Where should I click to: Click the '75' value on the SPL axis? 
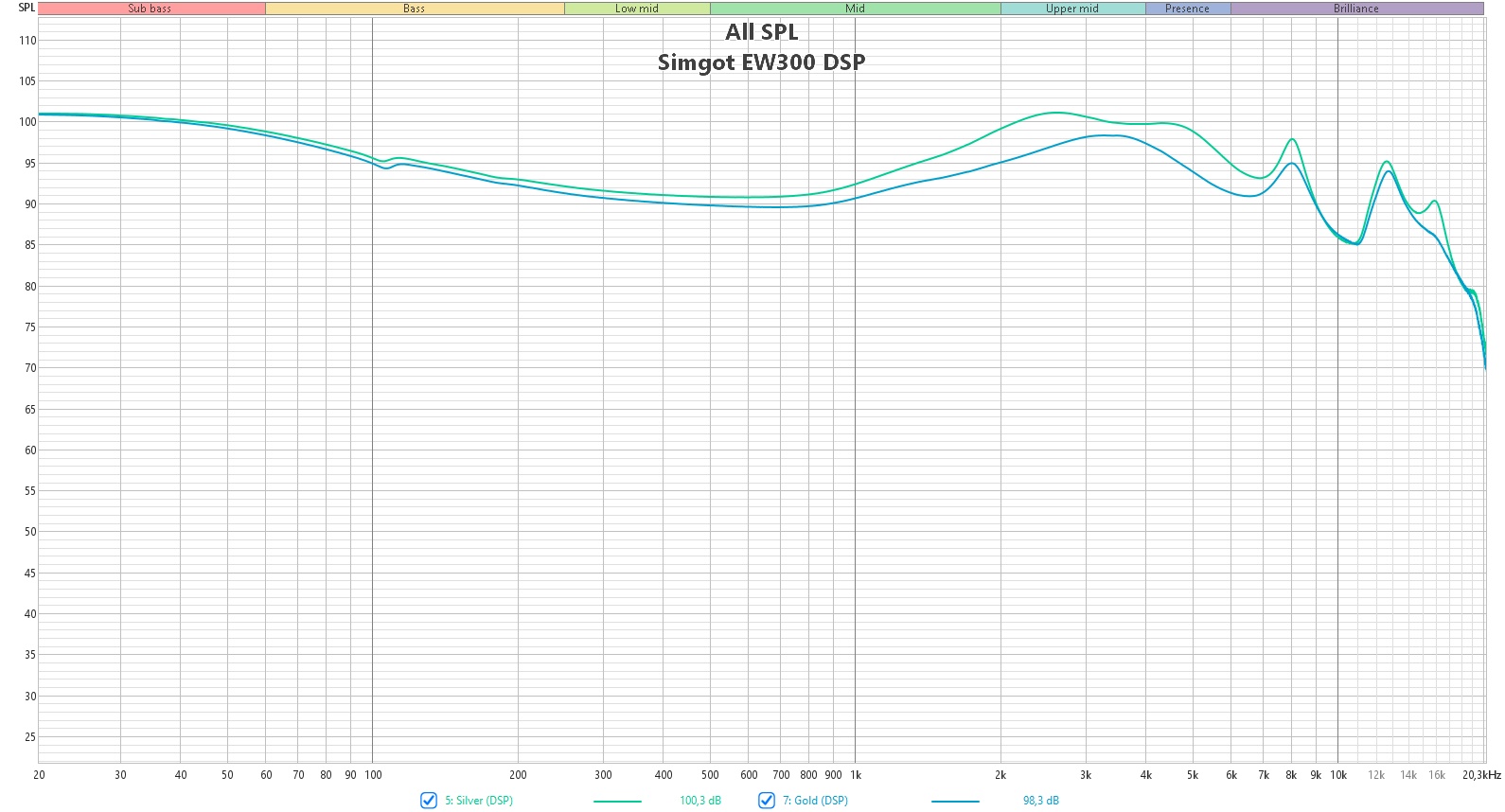(30, 327)
